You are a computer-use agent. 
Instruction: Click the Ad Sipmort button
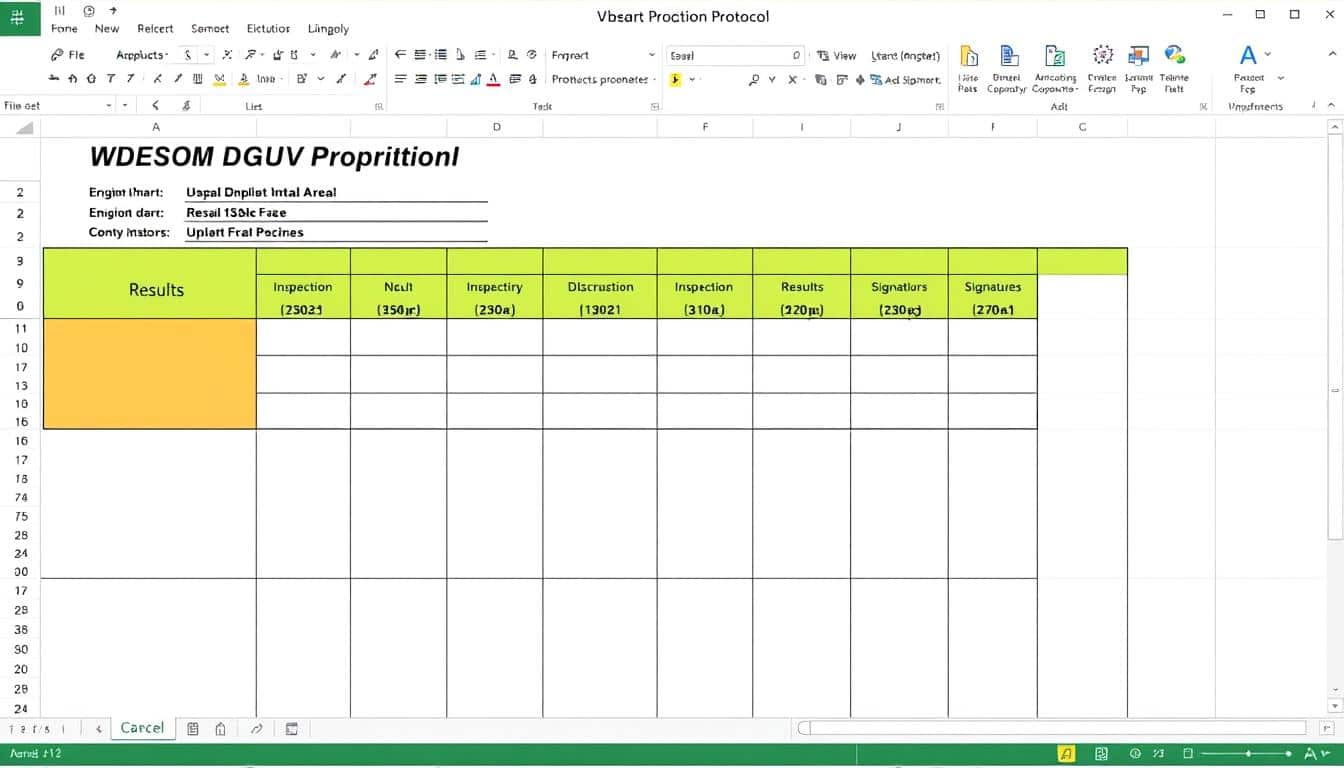pyautogui.click(x=905, y=79)
